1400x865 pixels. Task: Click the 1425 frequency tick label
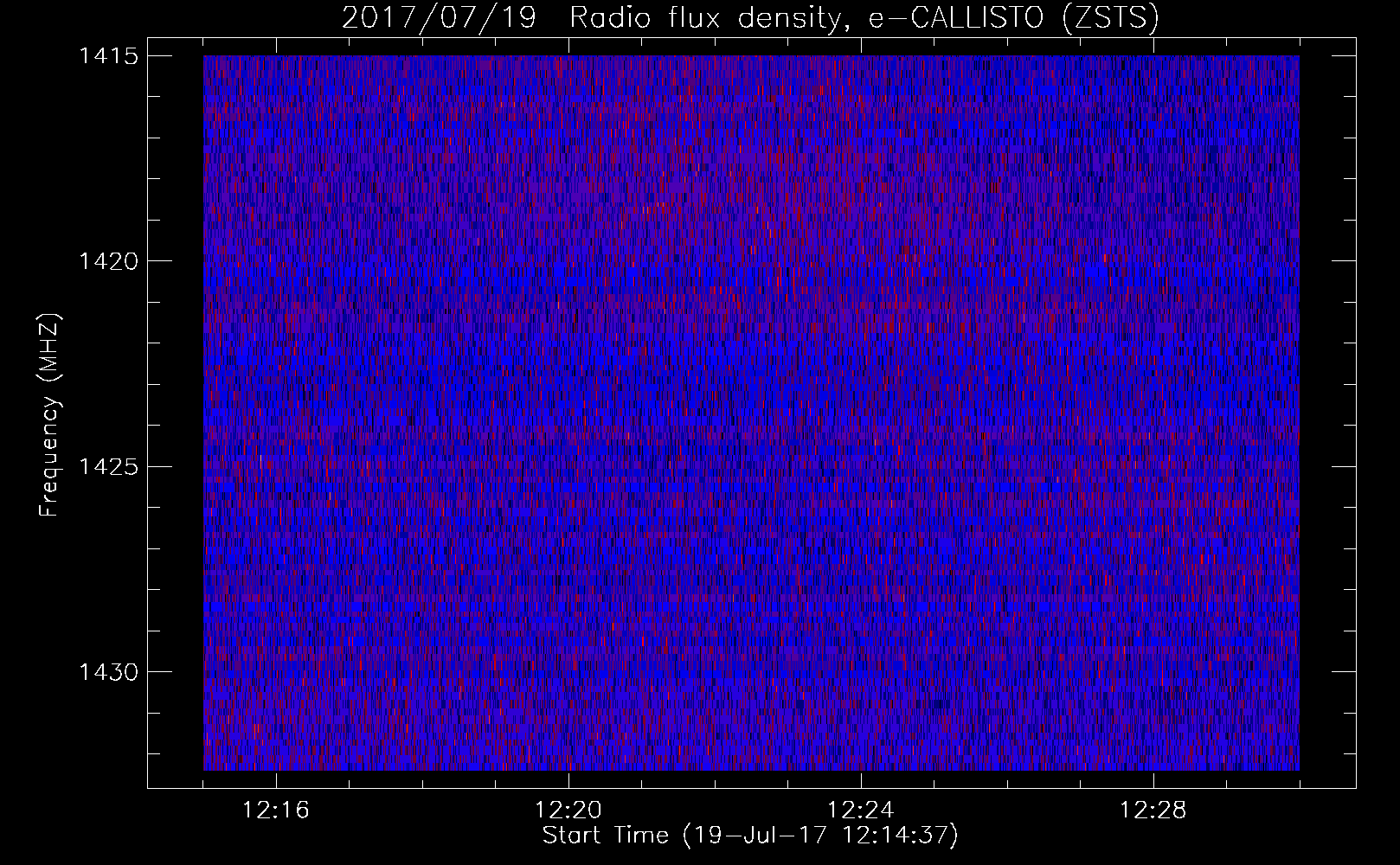(x=107, y=467)
